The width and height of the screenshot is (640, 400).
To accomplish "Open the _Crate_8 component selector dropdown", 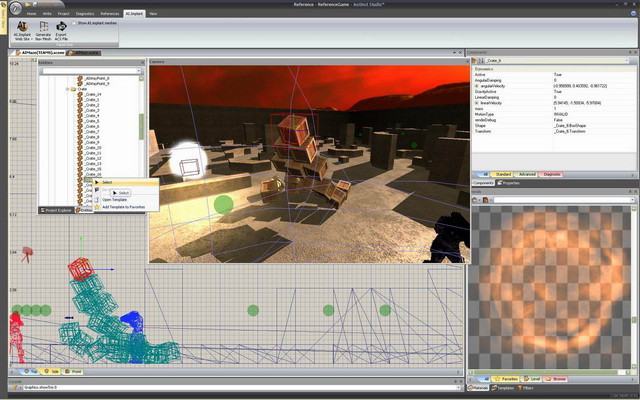I will (627, 60).
